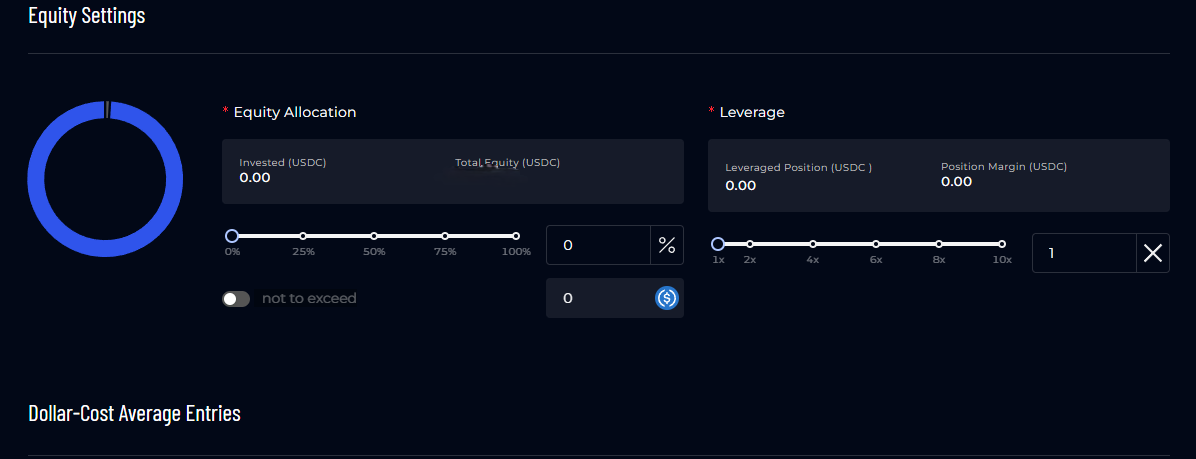Click the 1x leverage slider handle

tap(718, 244)
